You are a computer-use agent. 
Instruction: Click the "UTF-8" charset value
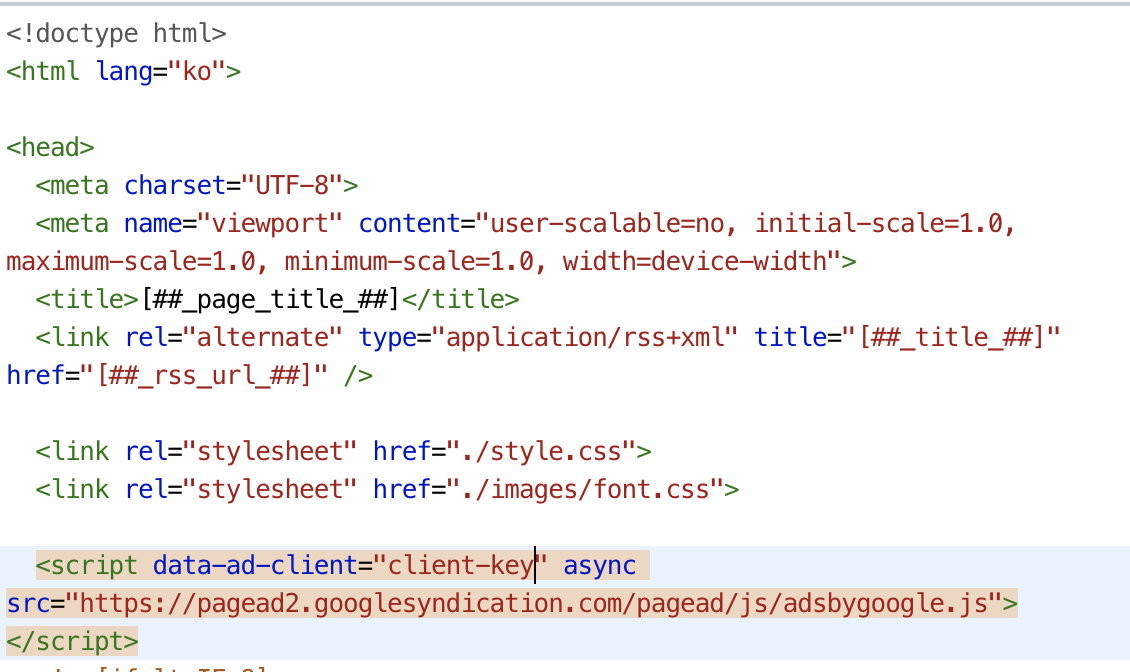click(292, 185)
